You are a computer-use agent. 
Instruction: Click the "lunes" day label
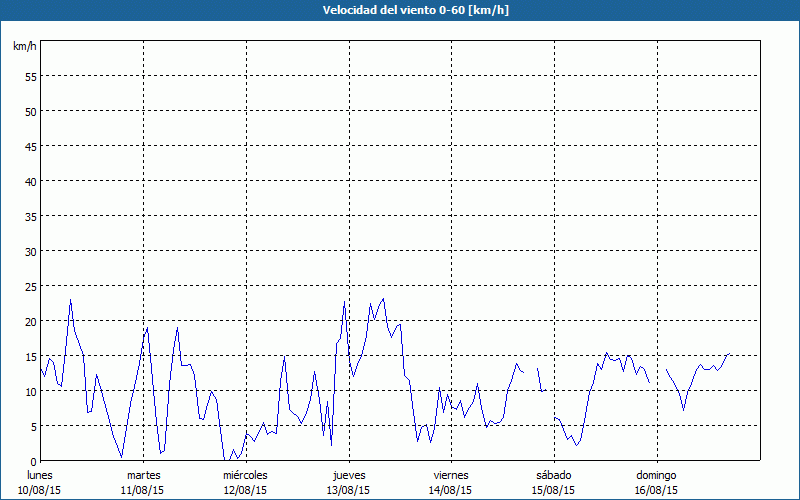[x=40, y=475]
